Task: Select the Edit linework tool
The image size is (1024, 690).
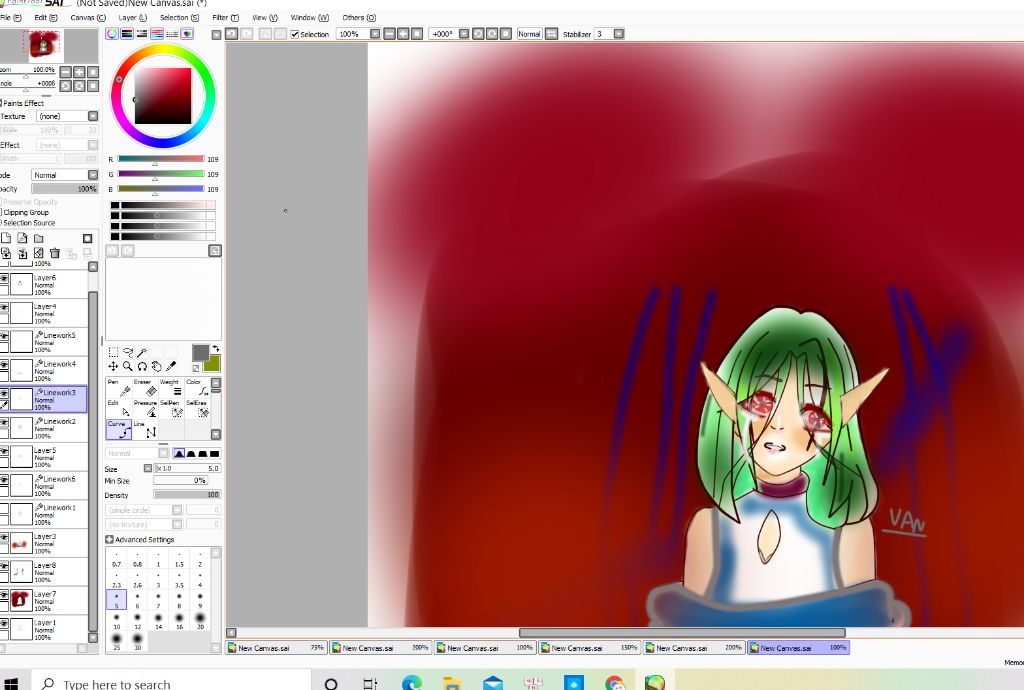Action: (x=118, y=408)
